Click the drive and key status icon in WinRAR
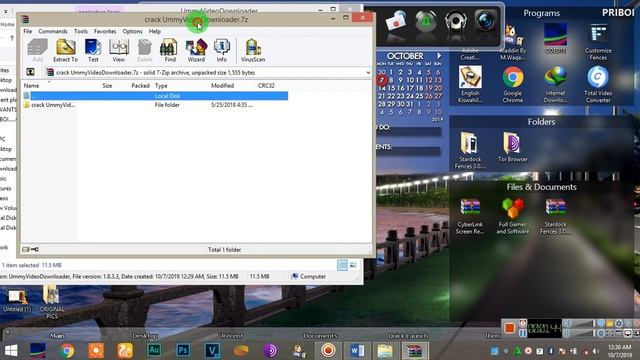The height and width of the screenshot is (360, 640). pos(30,249)
